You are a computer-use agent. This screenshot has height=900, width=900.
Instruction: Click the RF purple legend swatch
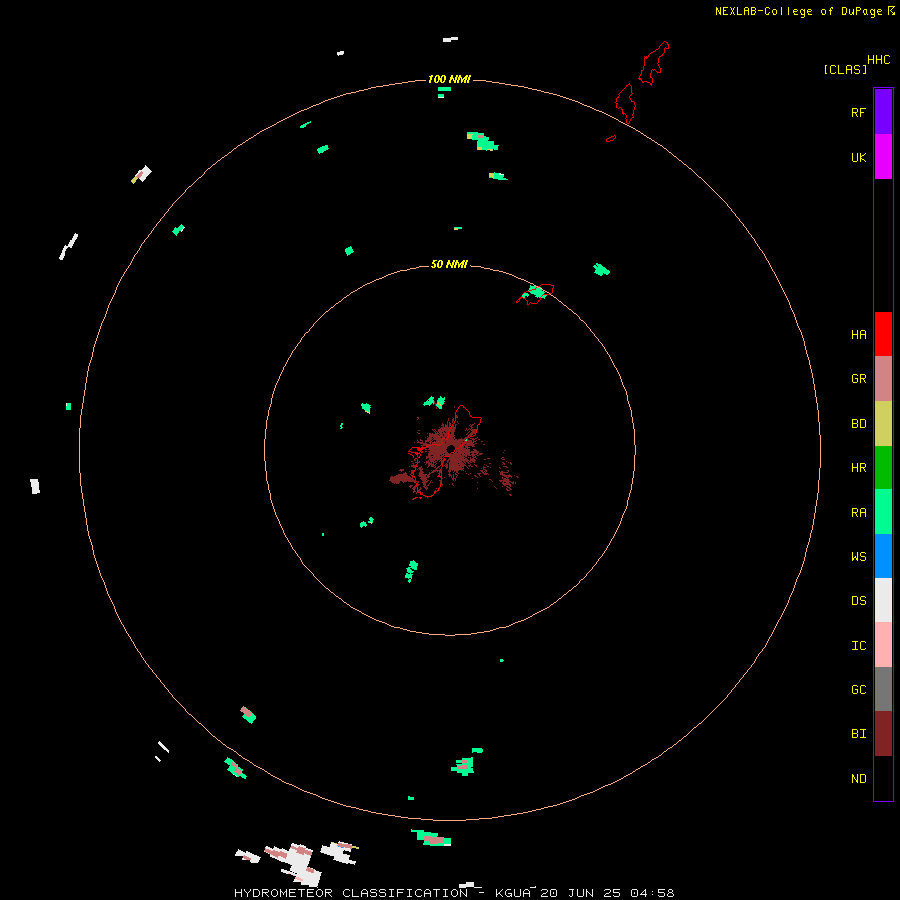click(x=883, y=111)
